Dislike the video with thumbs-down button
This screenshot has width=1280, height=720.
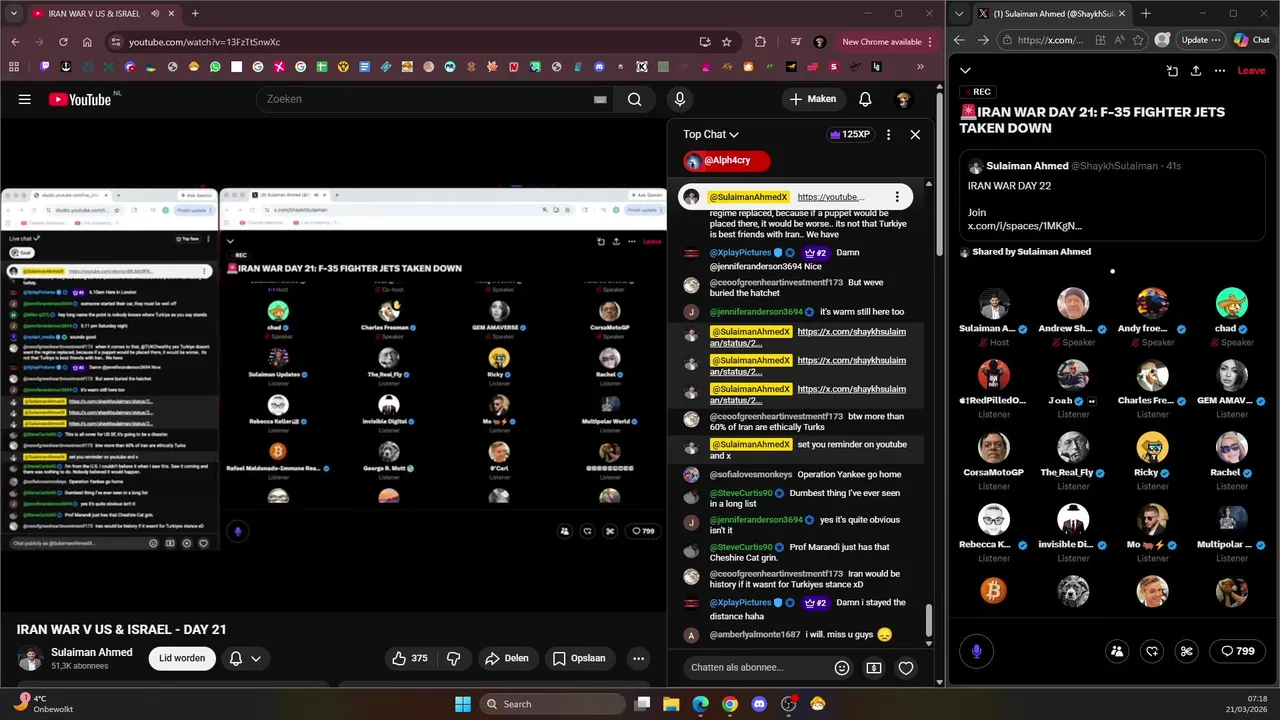click(453, 658)
